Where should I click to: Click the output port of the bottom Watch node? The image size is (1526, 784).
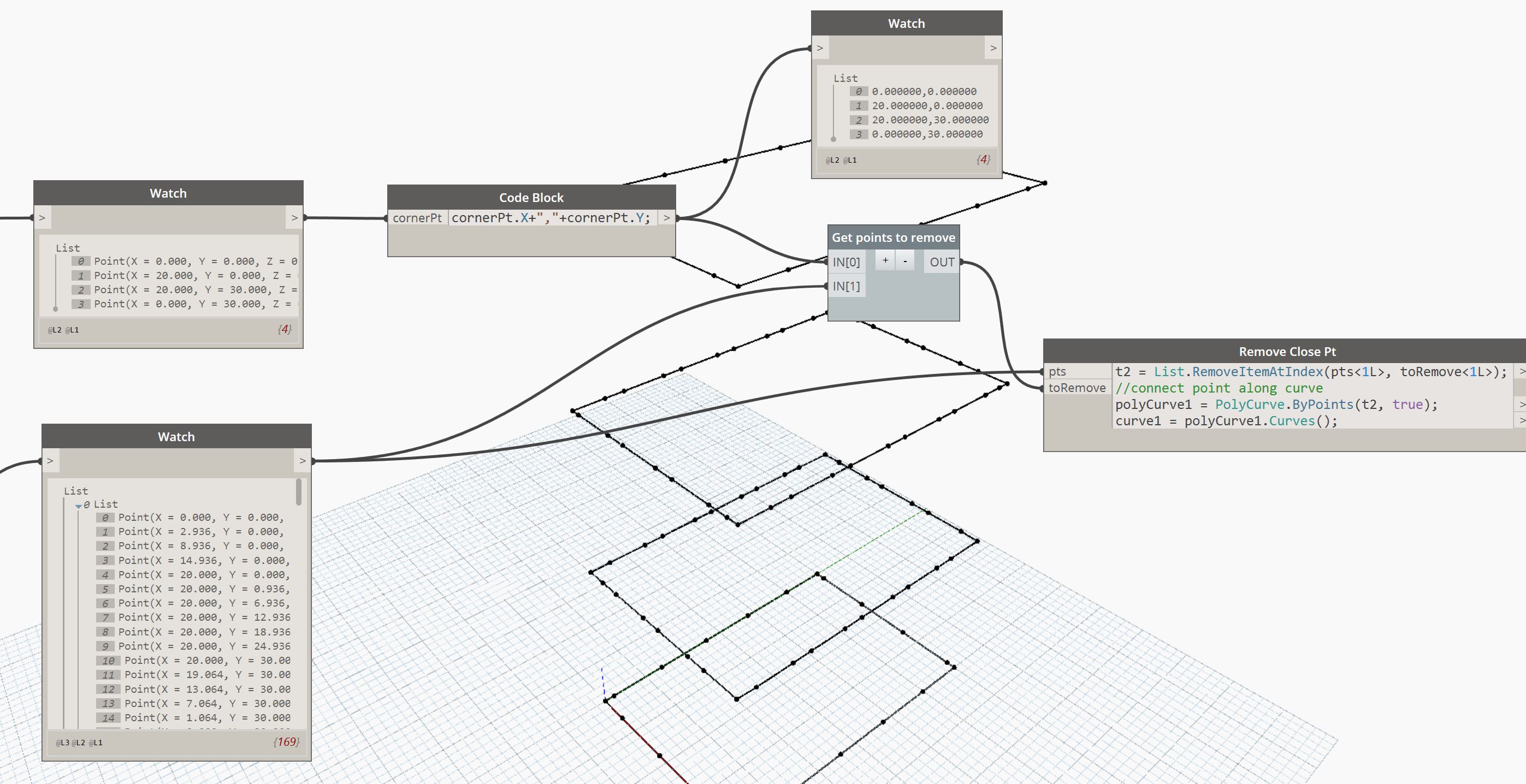[x=303, y=460]
